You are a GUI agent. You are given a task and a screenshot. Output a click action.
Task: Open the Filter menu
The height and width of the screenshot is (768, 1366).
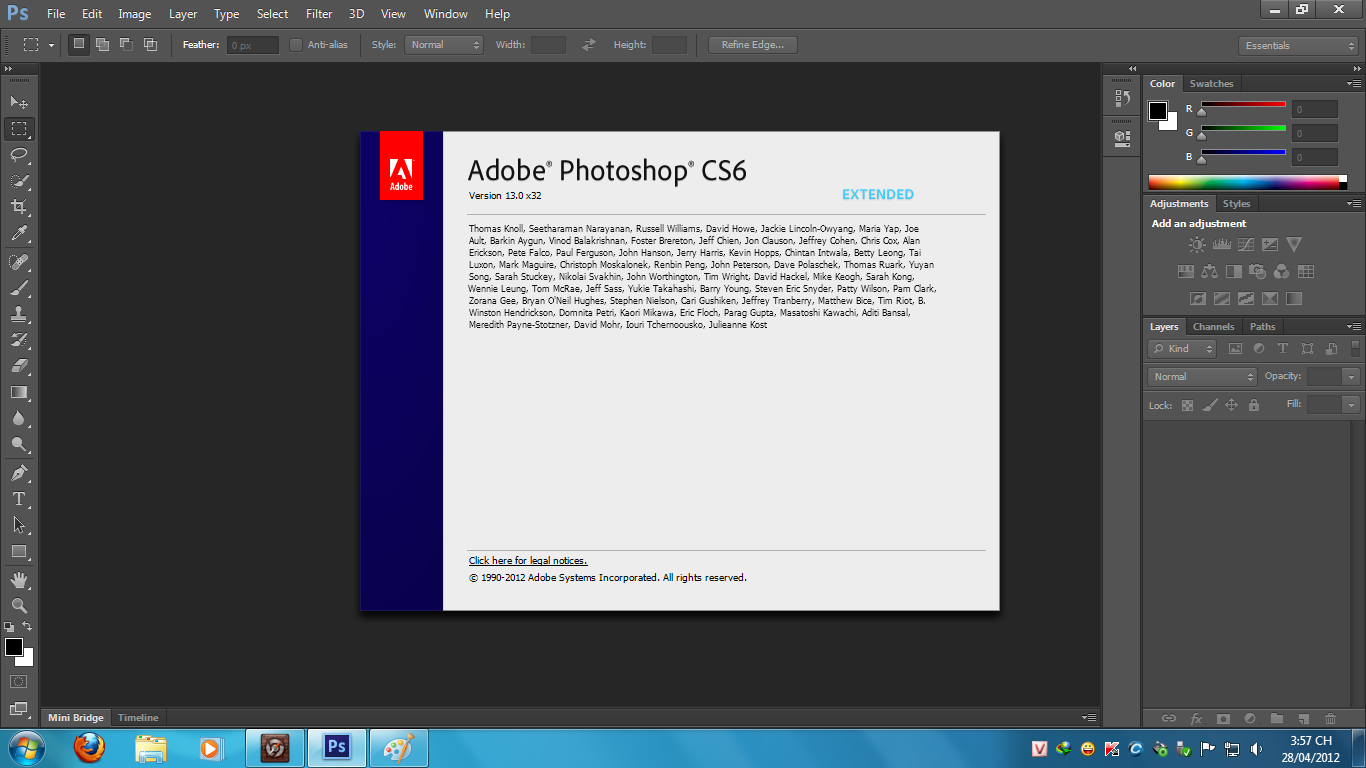[319, 14]
